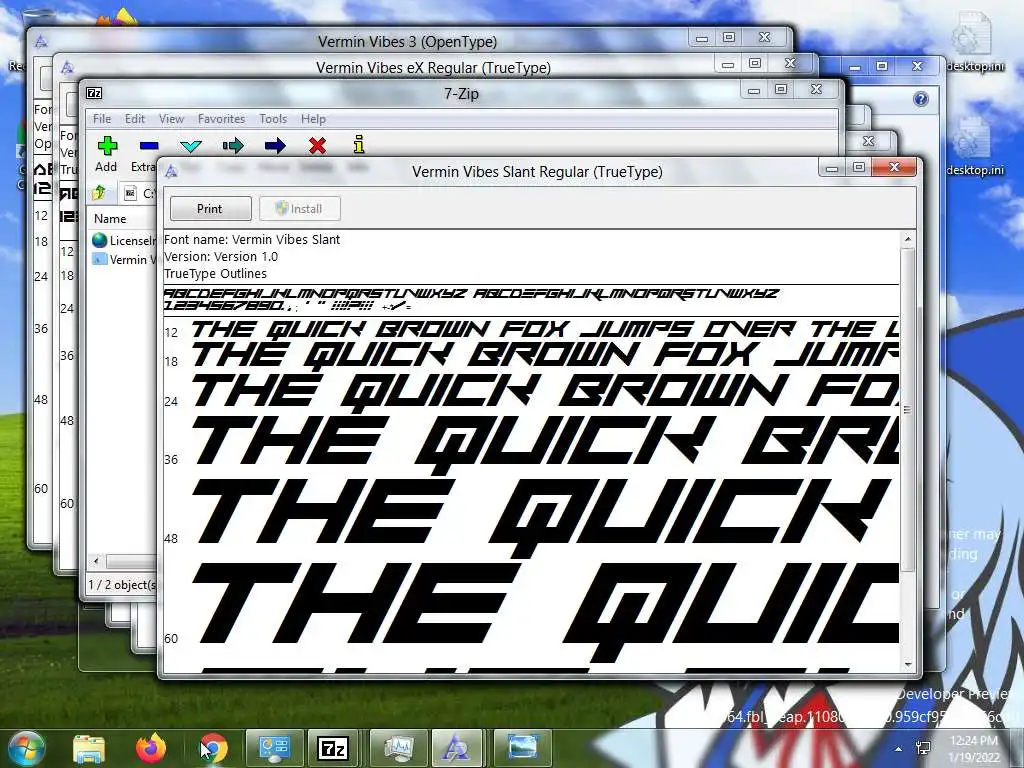The image size is (1024, 768).
Task: Select the License file row in 7-Zip
Action: (124, 240)
